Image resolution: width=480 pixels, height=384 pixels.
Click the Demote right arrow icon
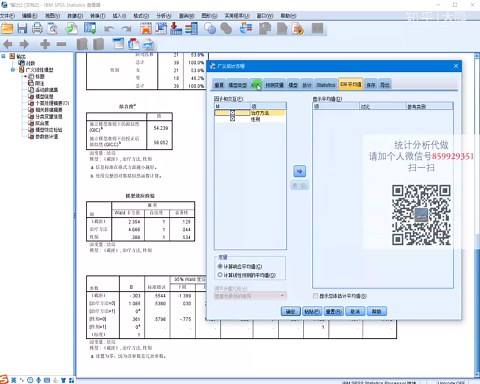(x=24, y=44)
